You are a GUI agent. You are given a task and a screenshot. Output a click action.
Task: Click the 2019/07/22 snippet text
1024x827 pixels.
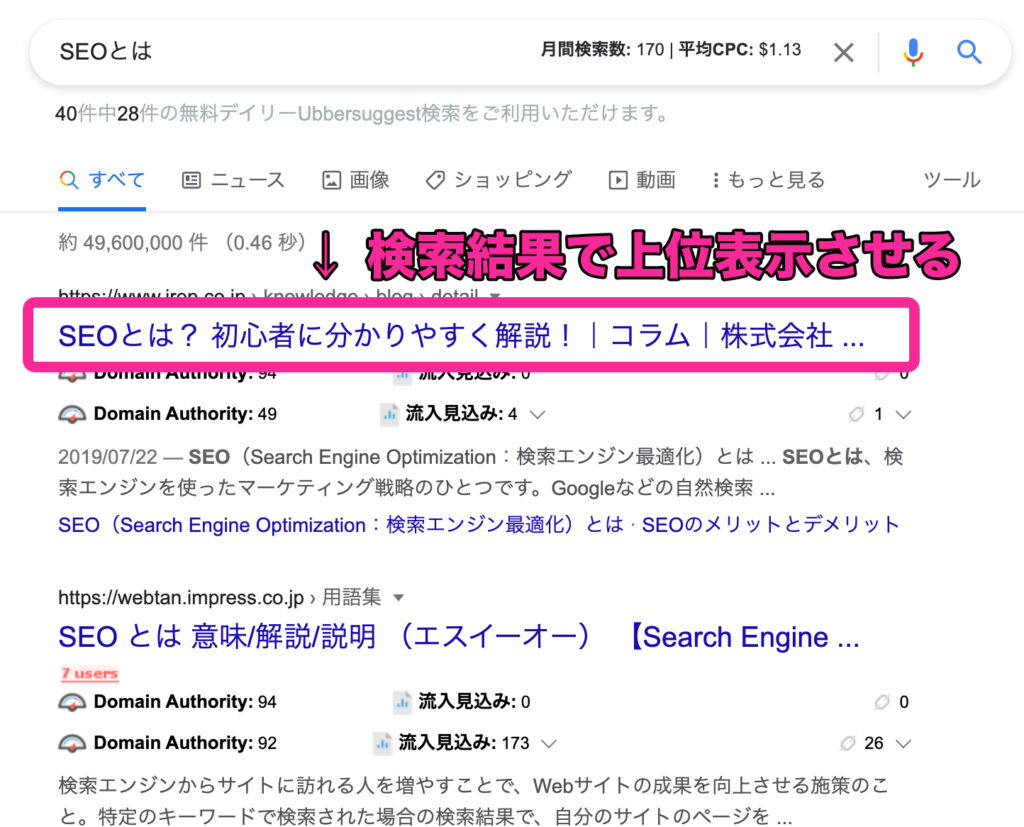481,472
